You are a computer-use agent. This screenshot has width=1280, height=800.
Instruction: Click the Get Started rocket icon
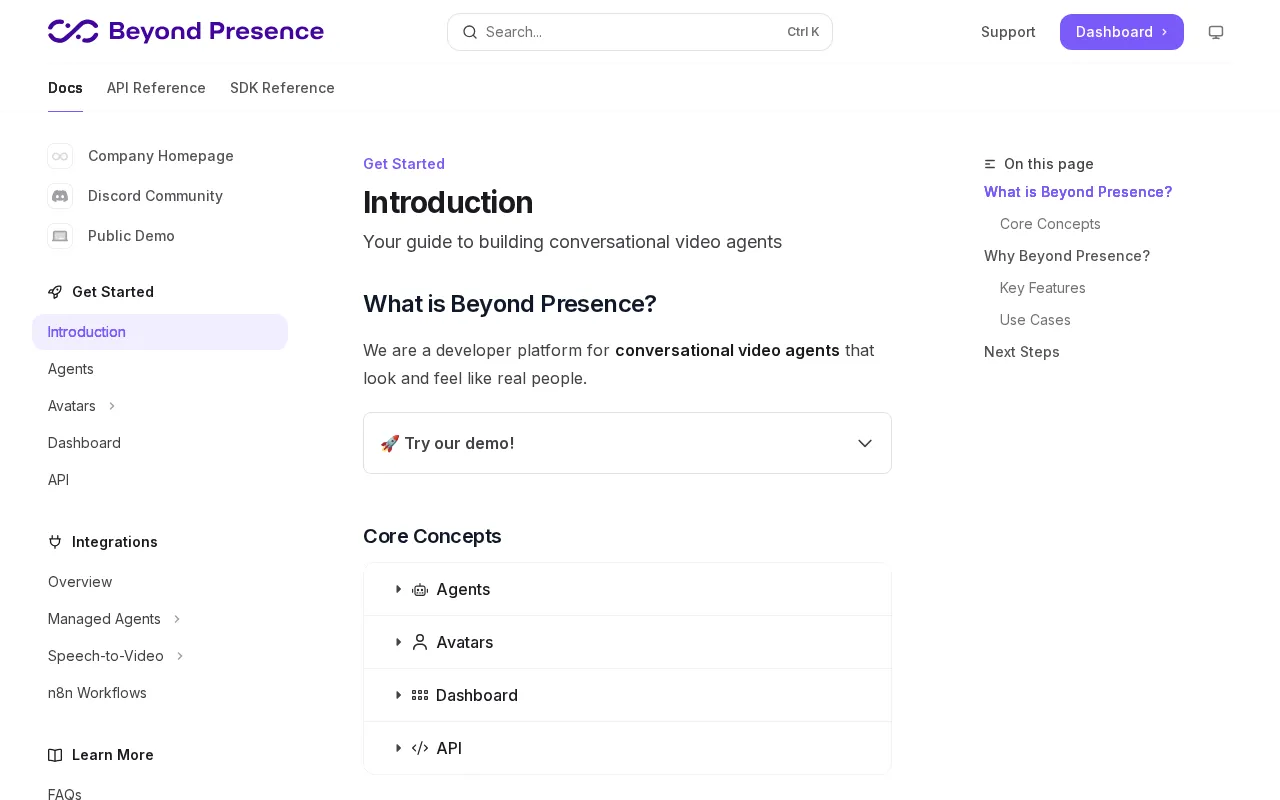(55, 292)
